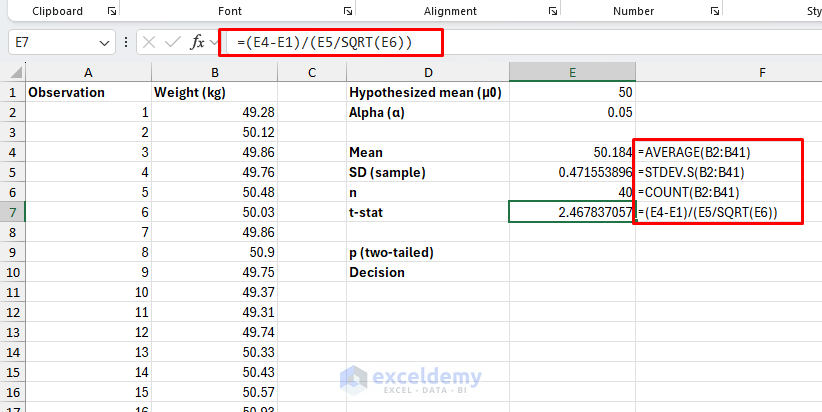Click weight value 49.74

(214, 332)
